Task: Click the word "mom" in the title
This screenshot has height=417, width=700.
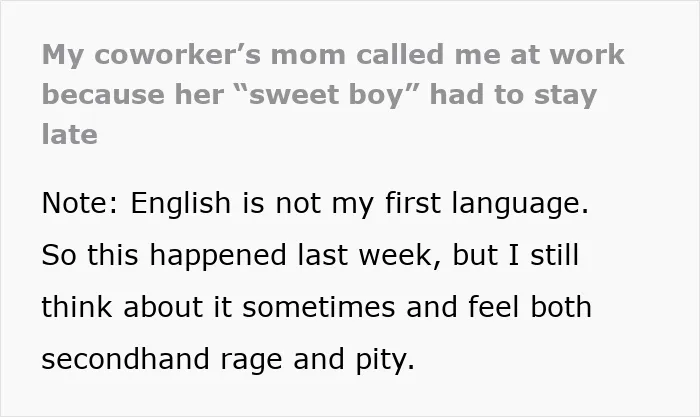Action: [x=308, y=56]
